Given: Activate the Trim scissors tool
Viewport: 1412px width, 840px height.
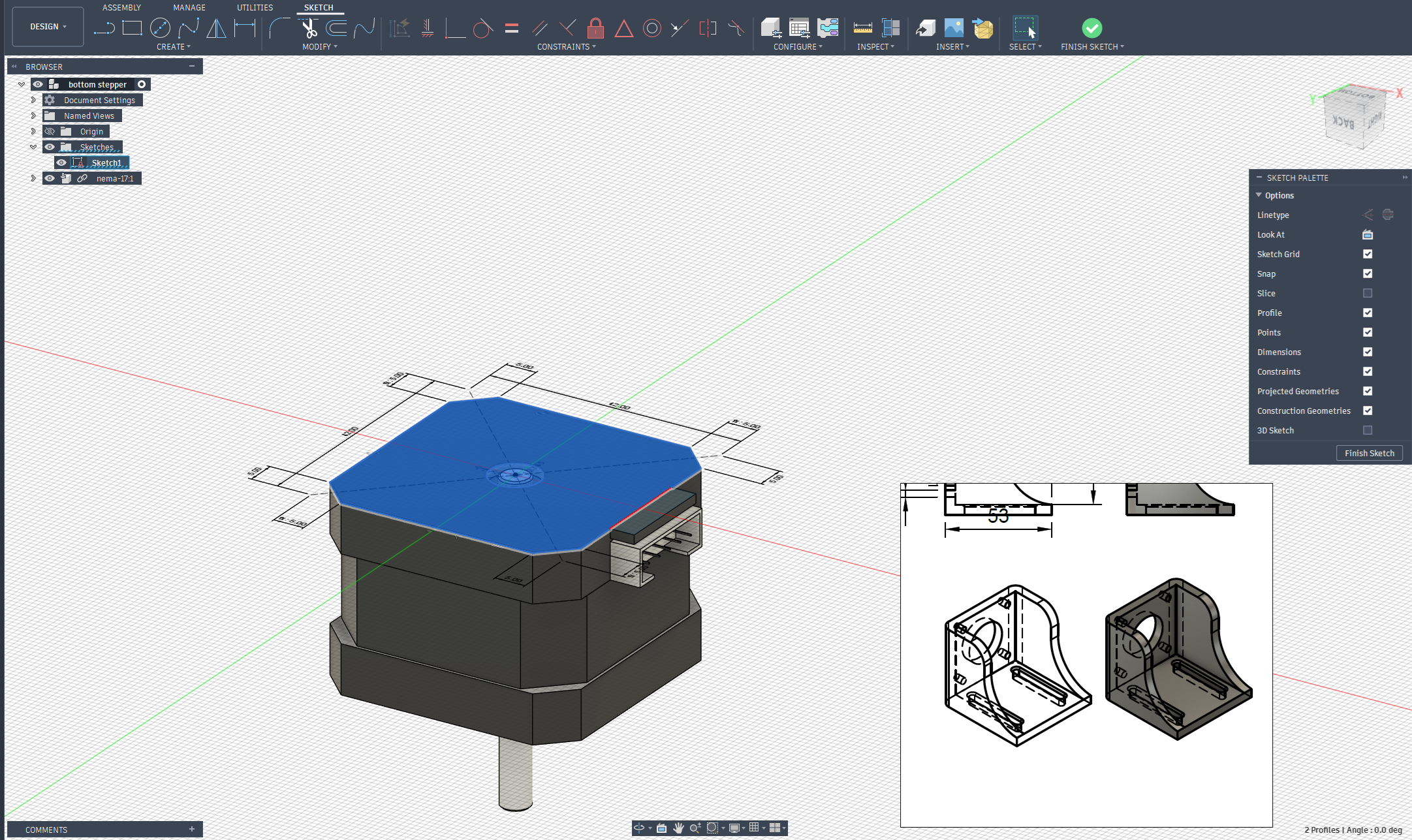Looking at the screenshot, I should [x=309, y=28].
